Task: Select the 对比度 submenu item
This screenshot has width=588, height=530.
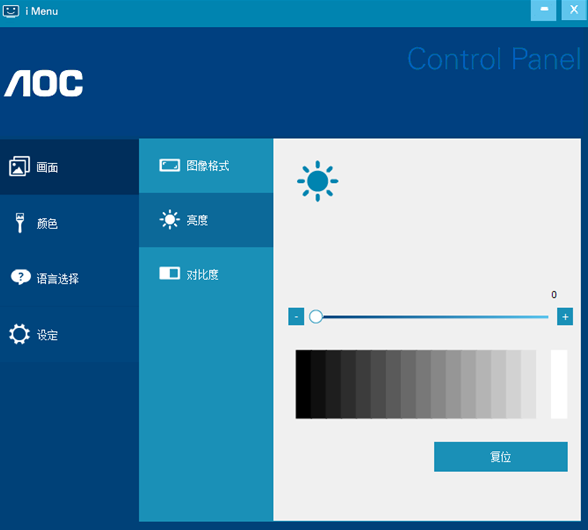Action: tap(206, 274)
